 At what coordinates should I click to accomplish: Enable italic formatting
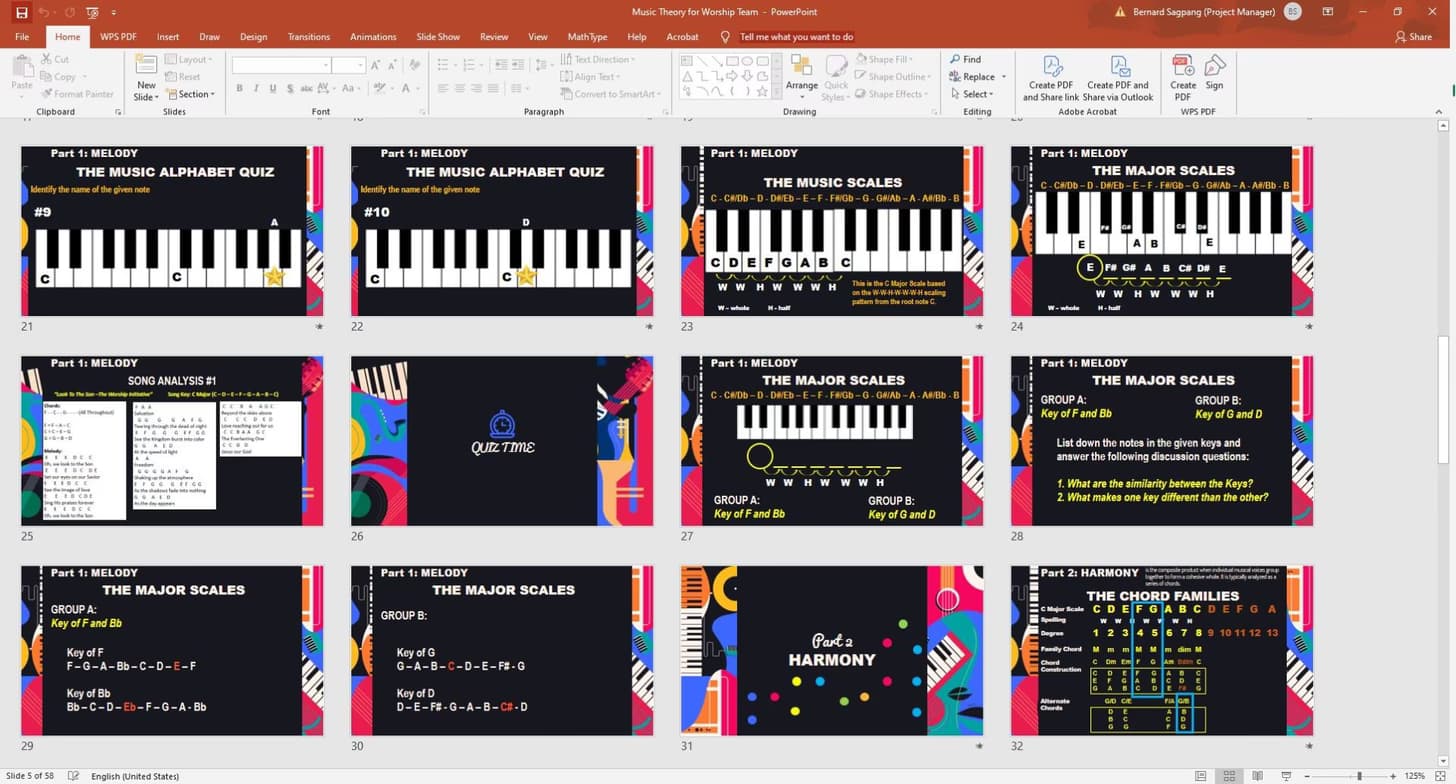click(254, 88)
